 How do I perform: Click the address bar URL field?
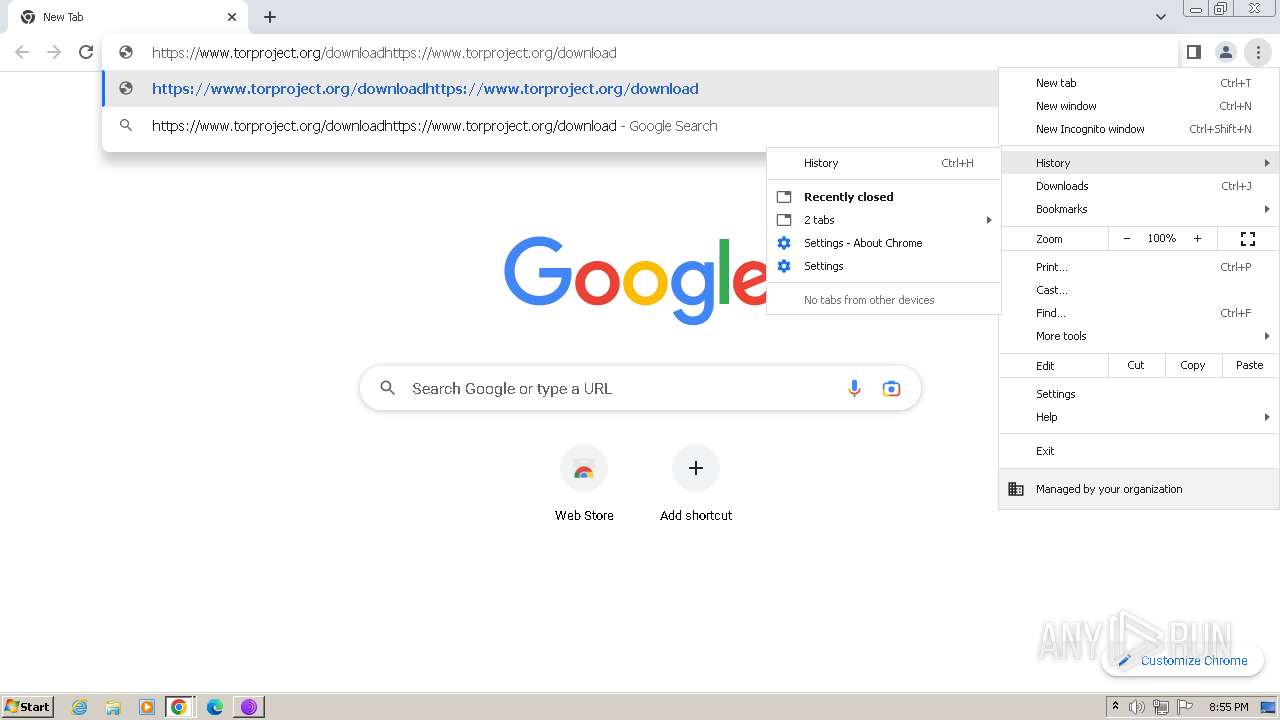640,53
